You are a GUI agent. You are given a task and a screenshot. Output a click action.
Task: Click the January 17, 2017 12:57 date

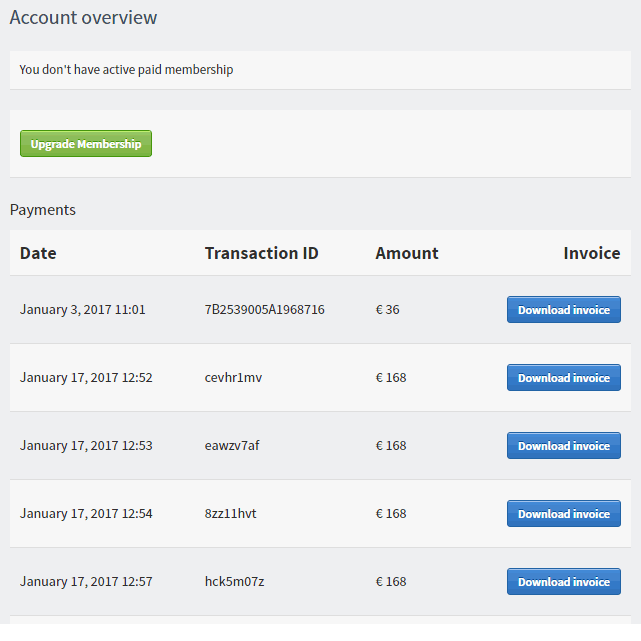(x=86, y=581)
